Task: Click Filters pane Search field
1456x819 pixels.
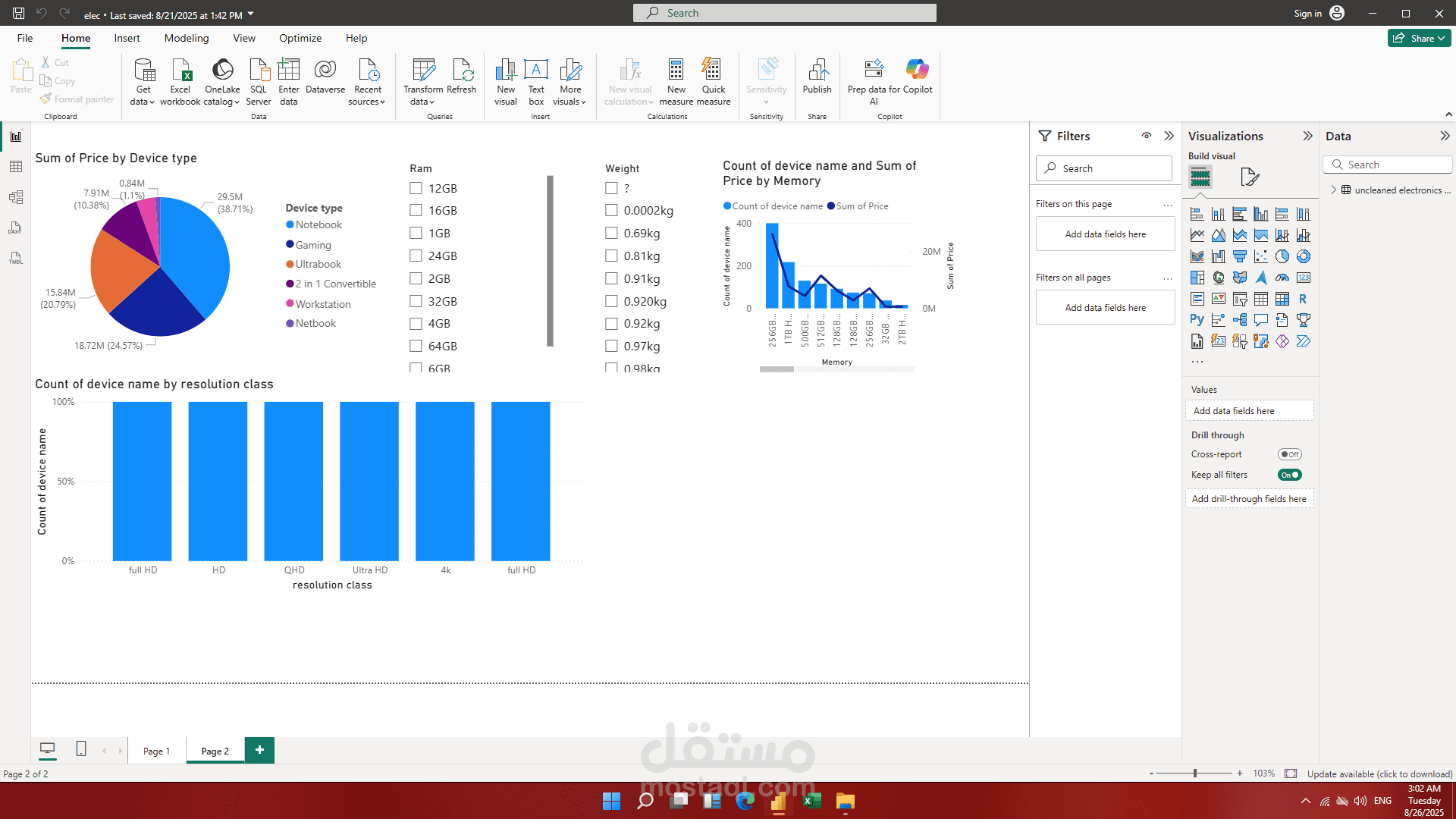Action: 1104,168
